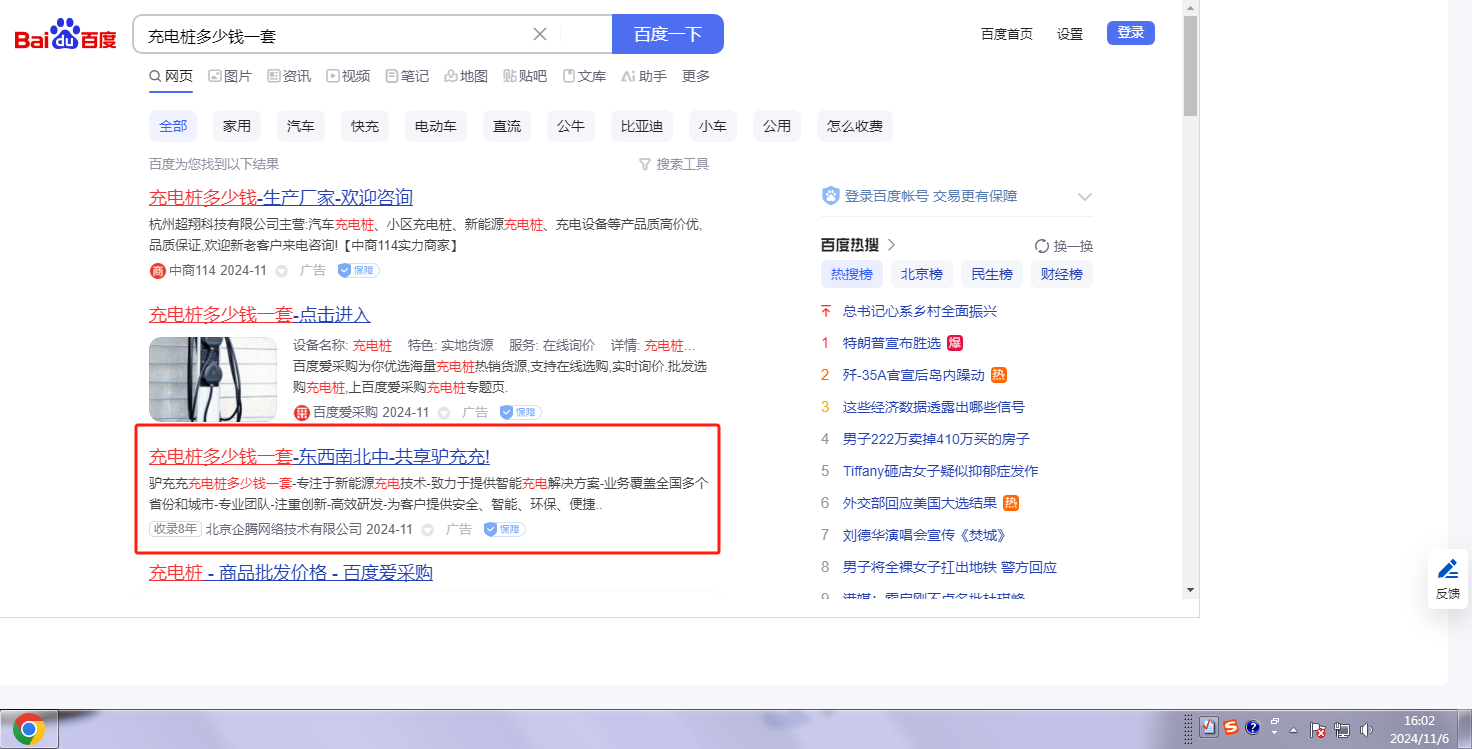This screenshot has height=749, width=1472.
Task: Switch to the 北京榜 hot list tab
Action: [921, 274]
